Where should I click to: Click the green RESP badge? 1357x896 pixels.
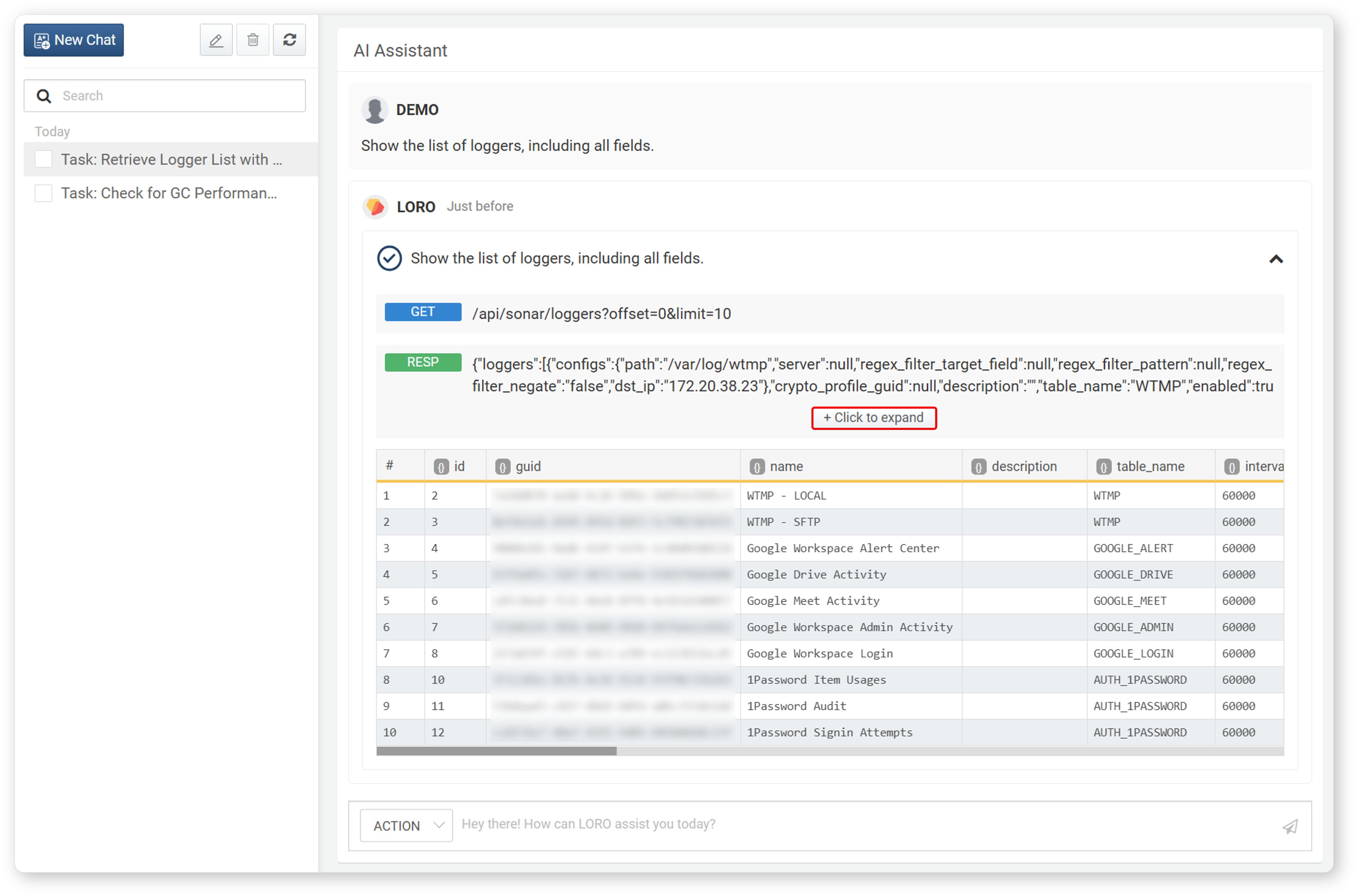[x=423, y=362]
